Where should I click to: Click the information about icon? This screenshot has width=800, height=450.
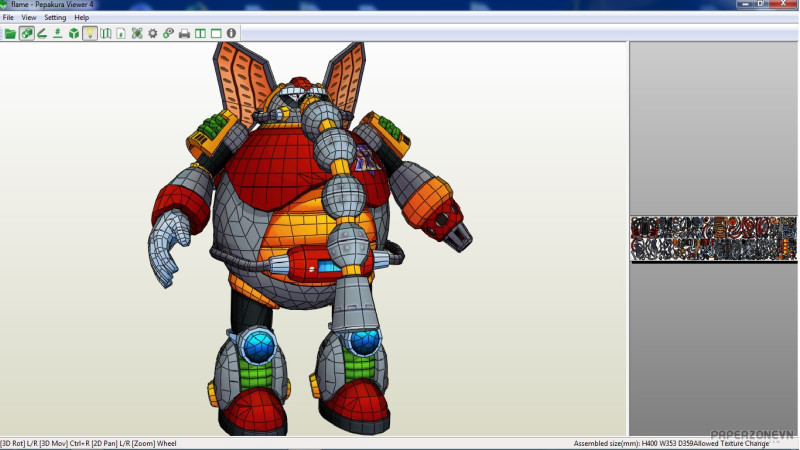coord(231,34)
